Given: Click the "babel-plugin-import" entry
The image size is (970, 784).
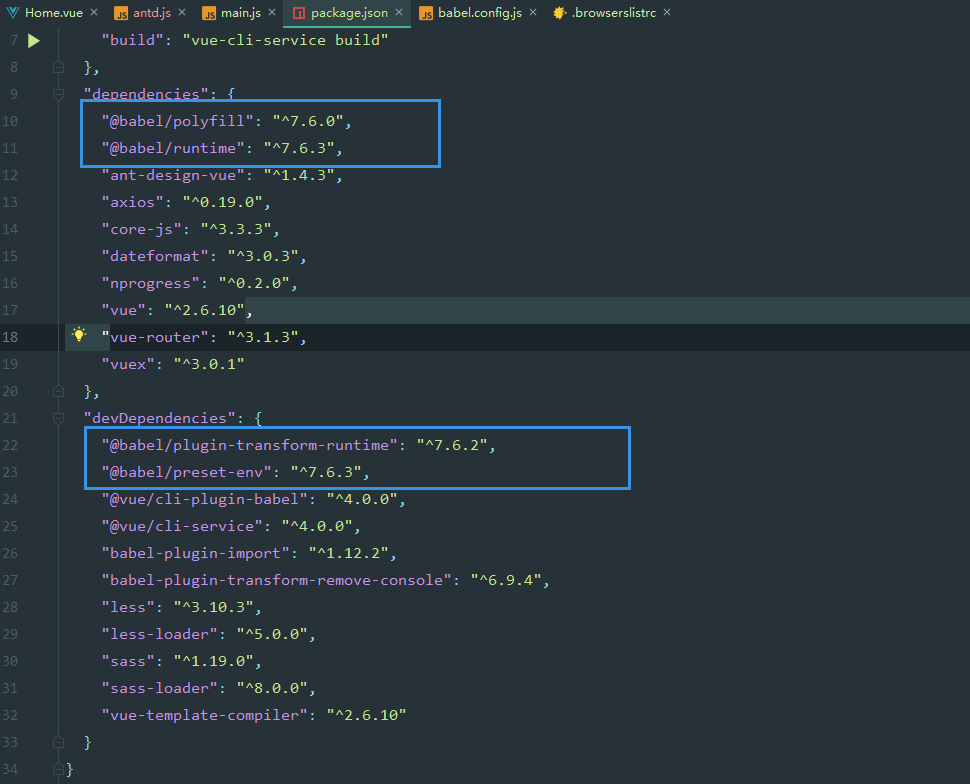Looking at the screenshot, I should coord(195,553).
